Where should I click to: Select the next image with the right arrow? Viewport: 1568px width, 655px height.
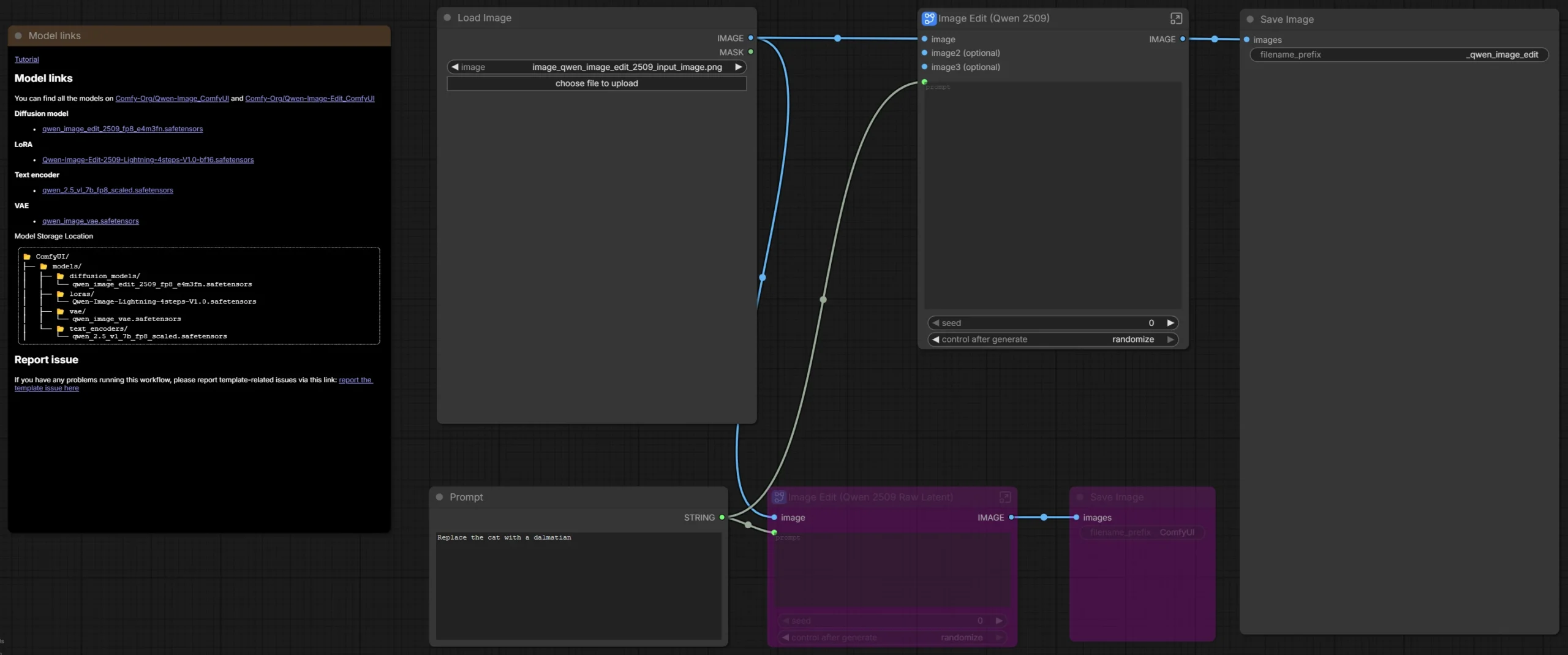click(738, 67)
